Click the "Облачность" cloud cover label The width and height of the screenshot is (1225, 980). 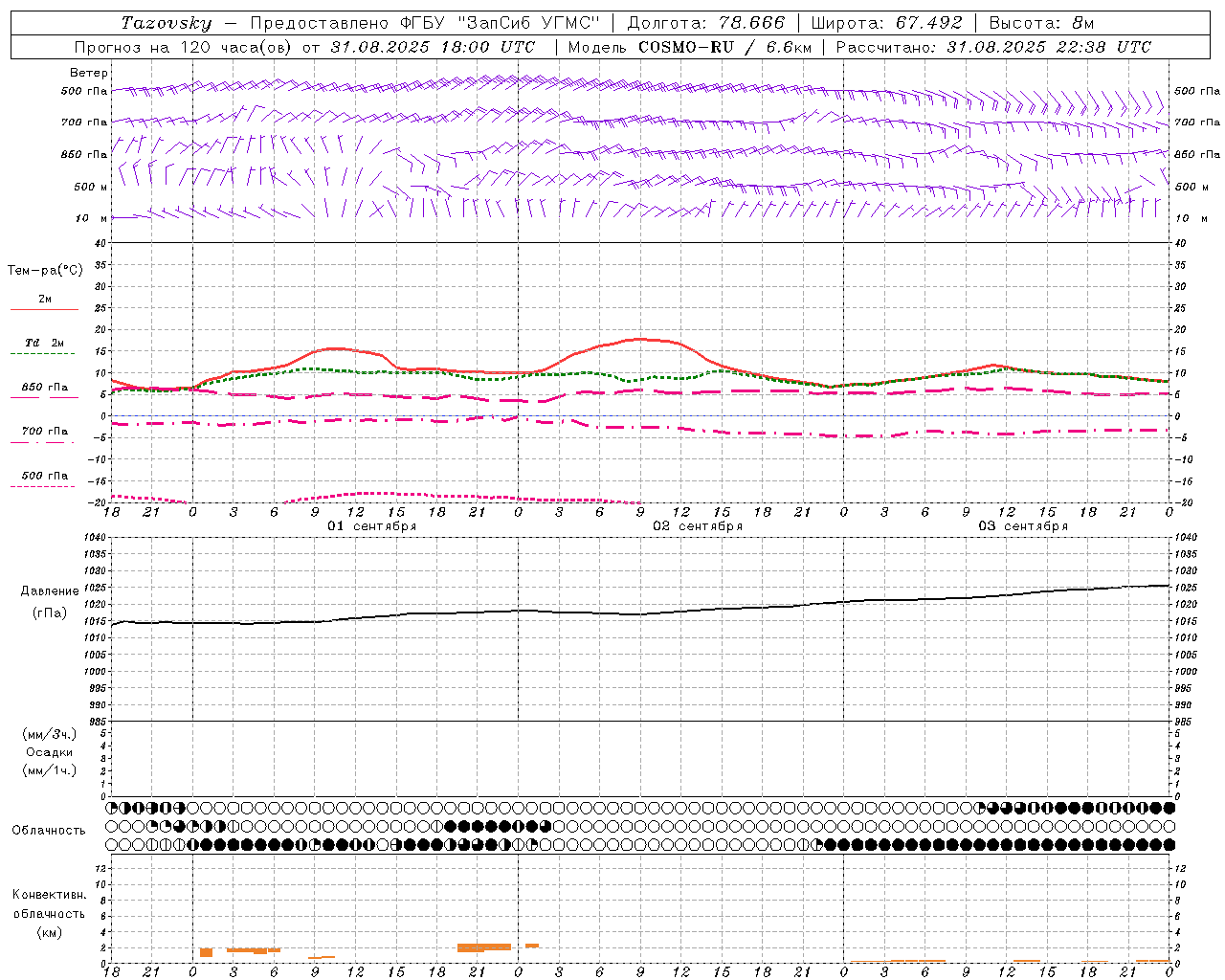click(x=49, y=831)
